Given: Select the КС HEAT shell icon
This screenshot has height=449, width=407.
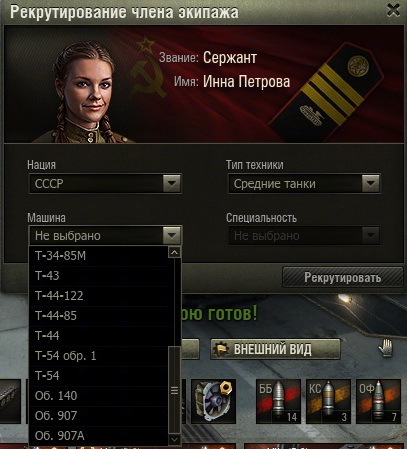Looking at the screenshot, I should (x=328, y=401).
